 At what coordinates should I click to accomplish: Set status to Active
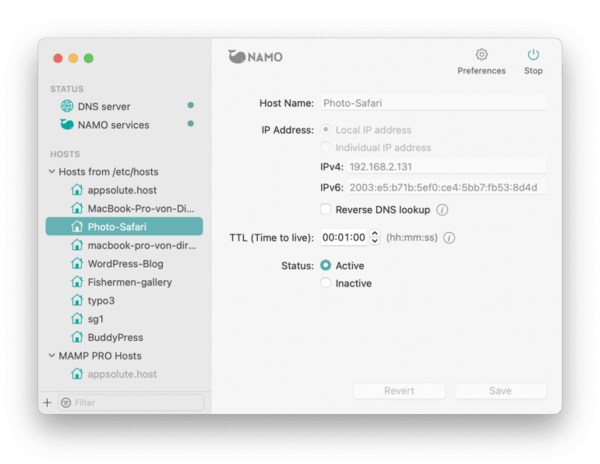pos(326,265)
